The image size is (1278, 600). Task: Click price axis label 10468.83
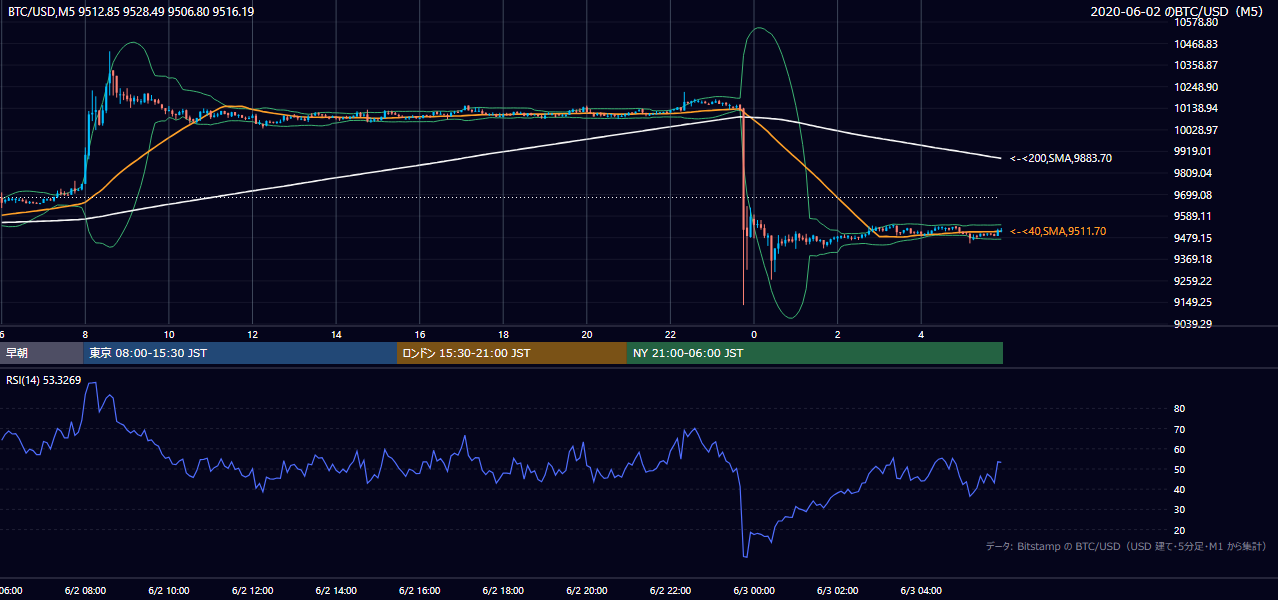coord(1196,44)
